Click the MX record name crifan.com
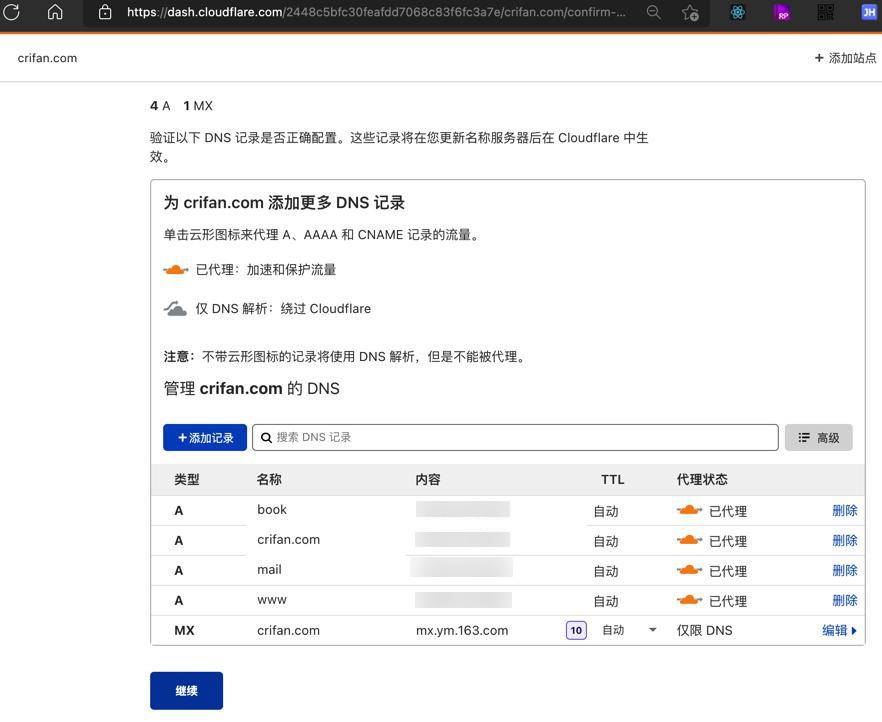This screenshot has width=882, height=722. pyautogui.click(x=289, y=630)
